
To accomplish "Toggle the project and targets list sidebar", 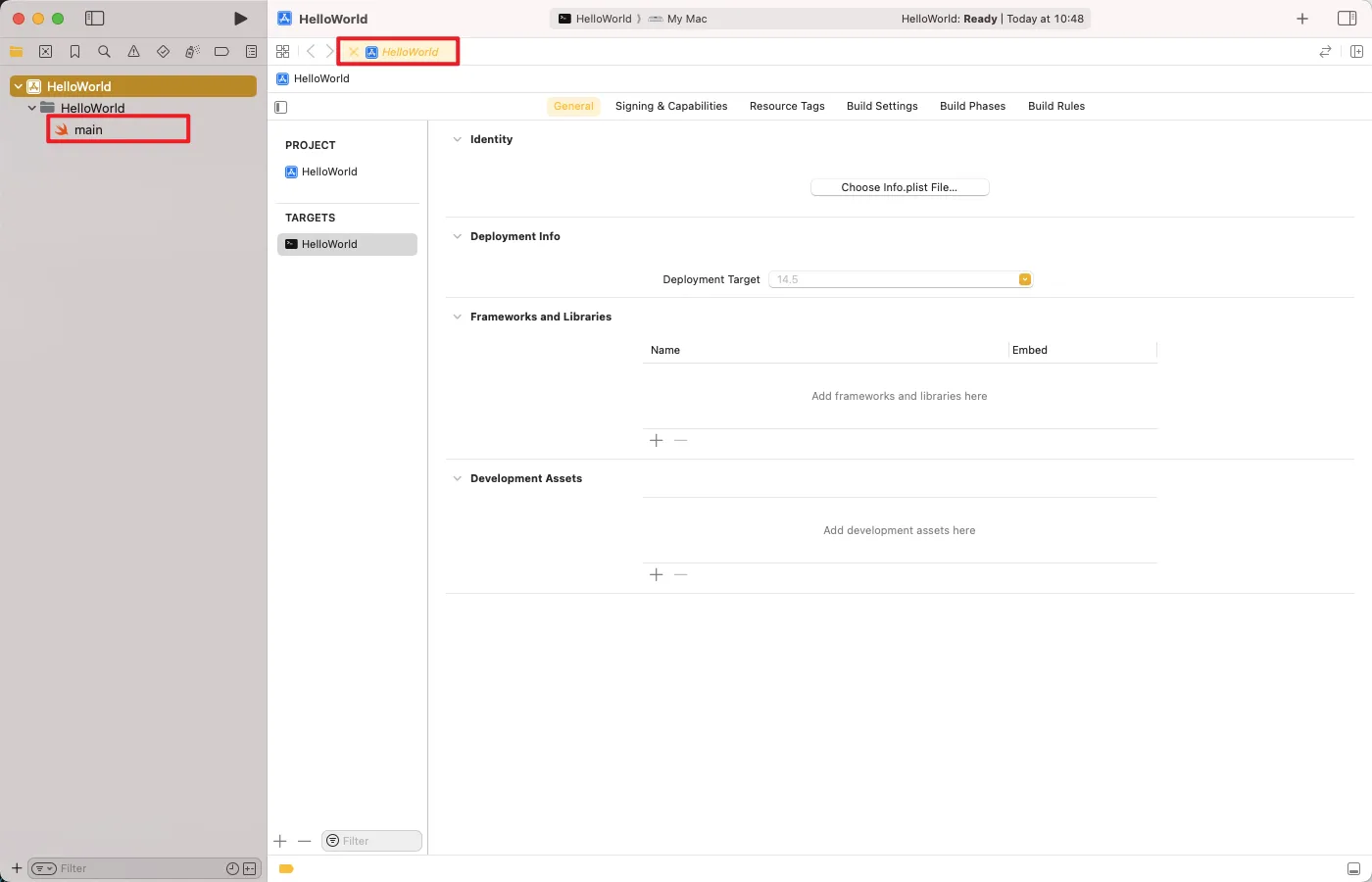I will pos(281,107).
